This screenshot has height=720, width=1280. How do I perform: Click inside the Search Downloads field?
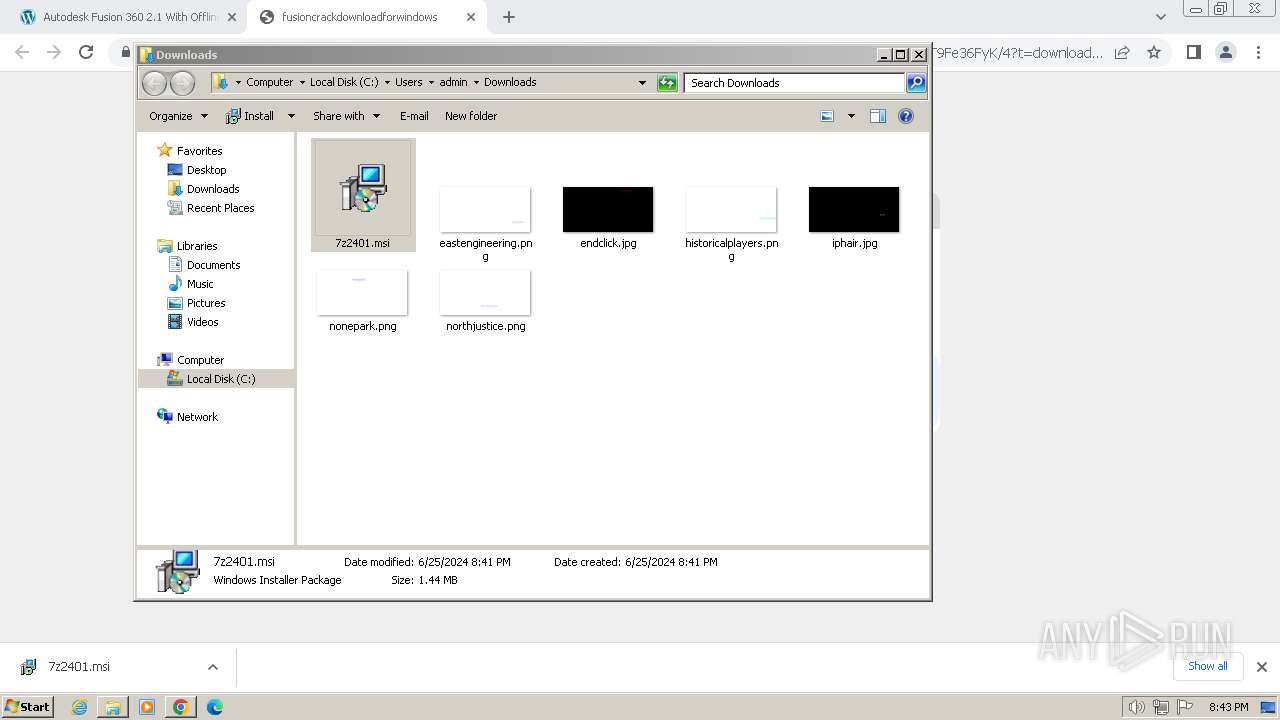click(x=795, y=83)
